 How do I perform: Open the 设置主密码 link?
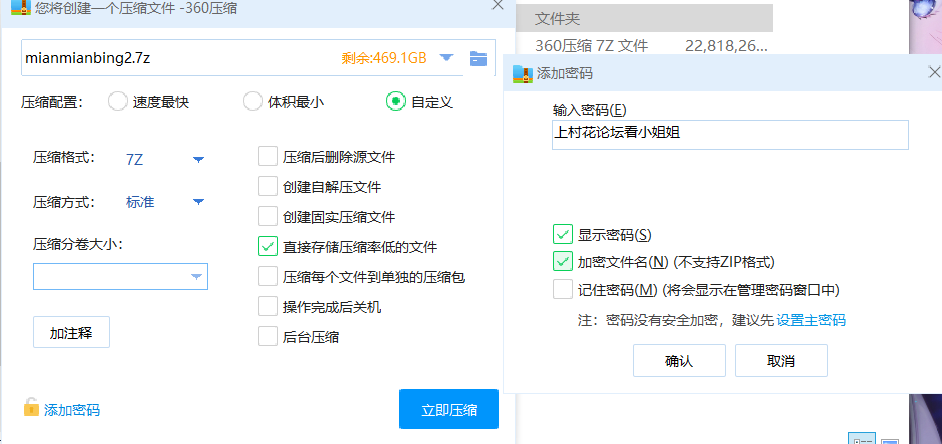pyautogui.click(x=811, y=320)
